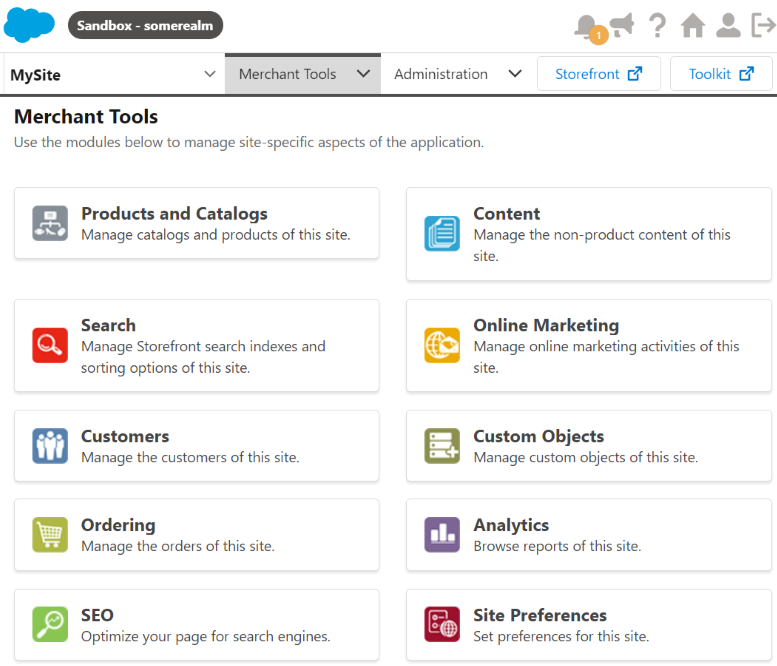Click the SEO green magnifier icon
The image size is (777, 666).
(x=50, y=624)
